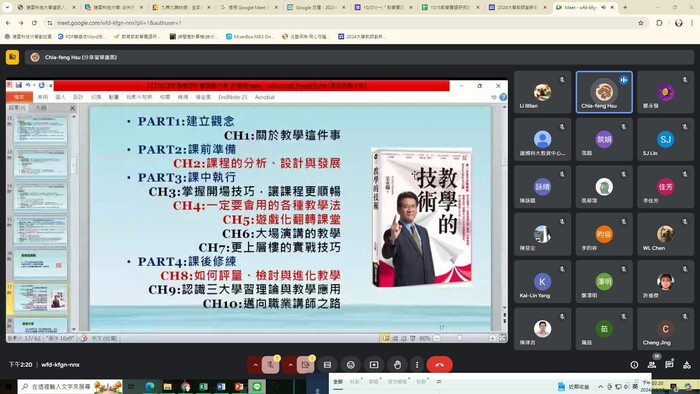Viewport: 700px width, 394px height.
Task: Switch to Normal view in the status bar
Action: (385, 339)
